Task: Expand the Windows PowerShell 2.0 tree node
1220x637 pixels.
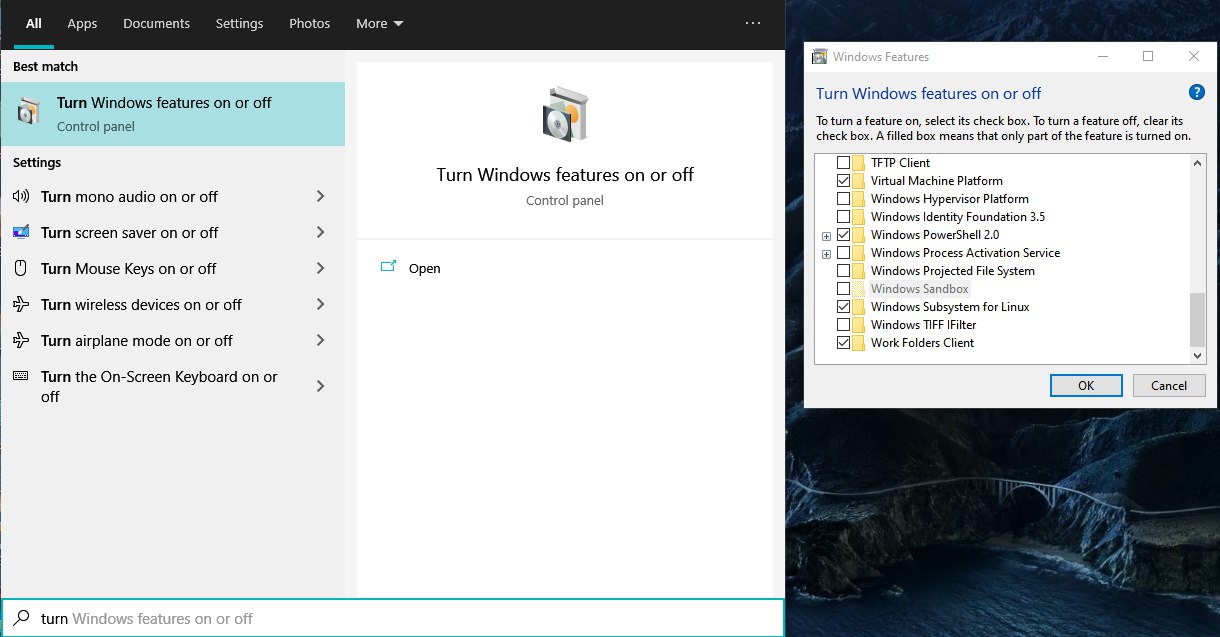Action: 826,236
